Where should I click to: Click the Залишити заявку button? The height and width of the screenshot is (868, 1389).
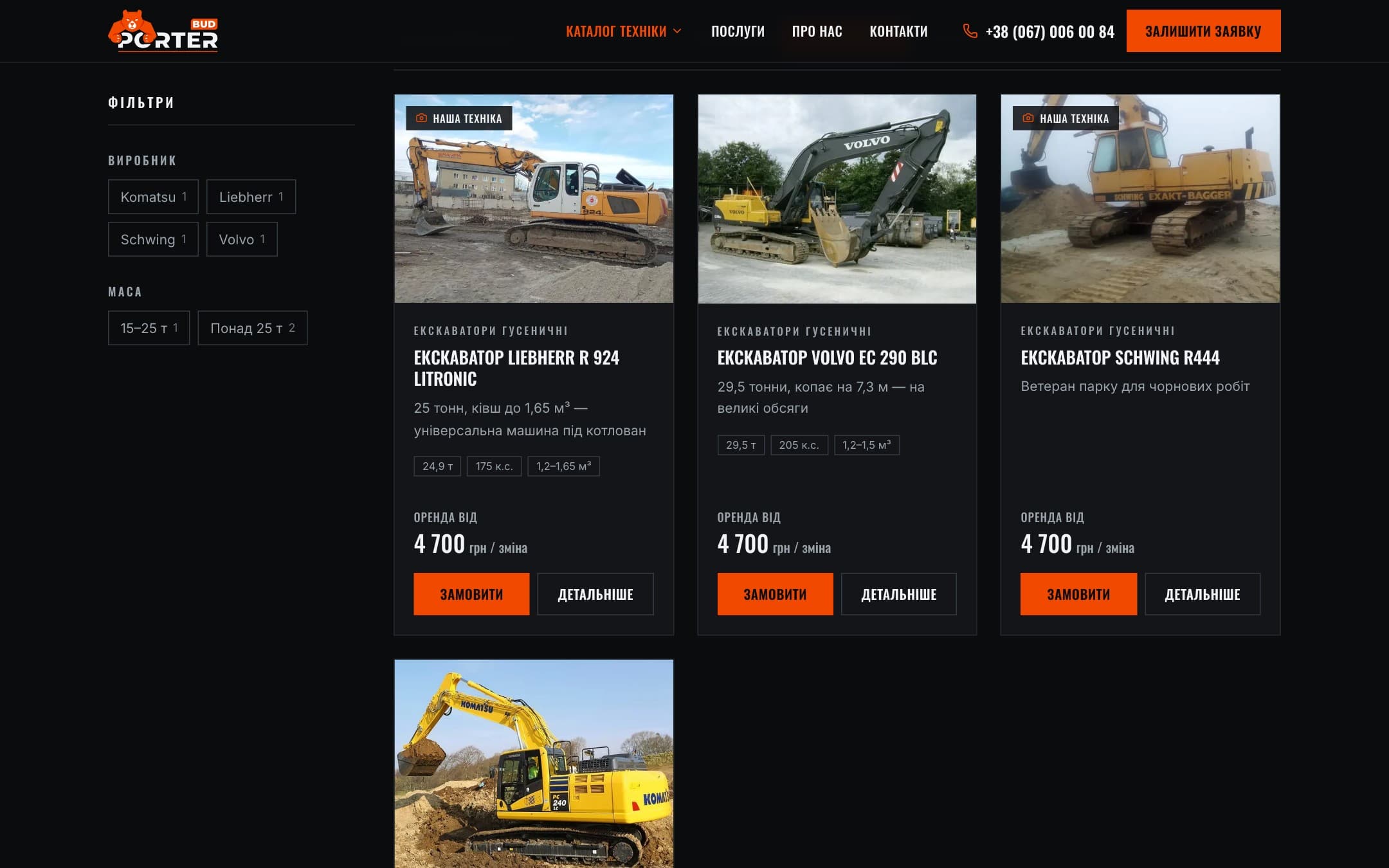(1203, 31)
